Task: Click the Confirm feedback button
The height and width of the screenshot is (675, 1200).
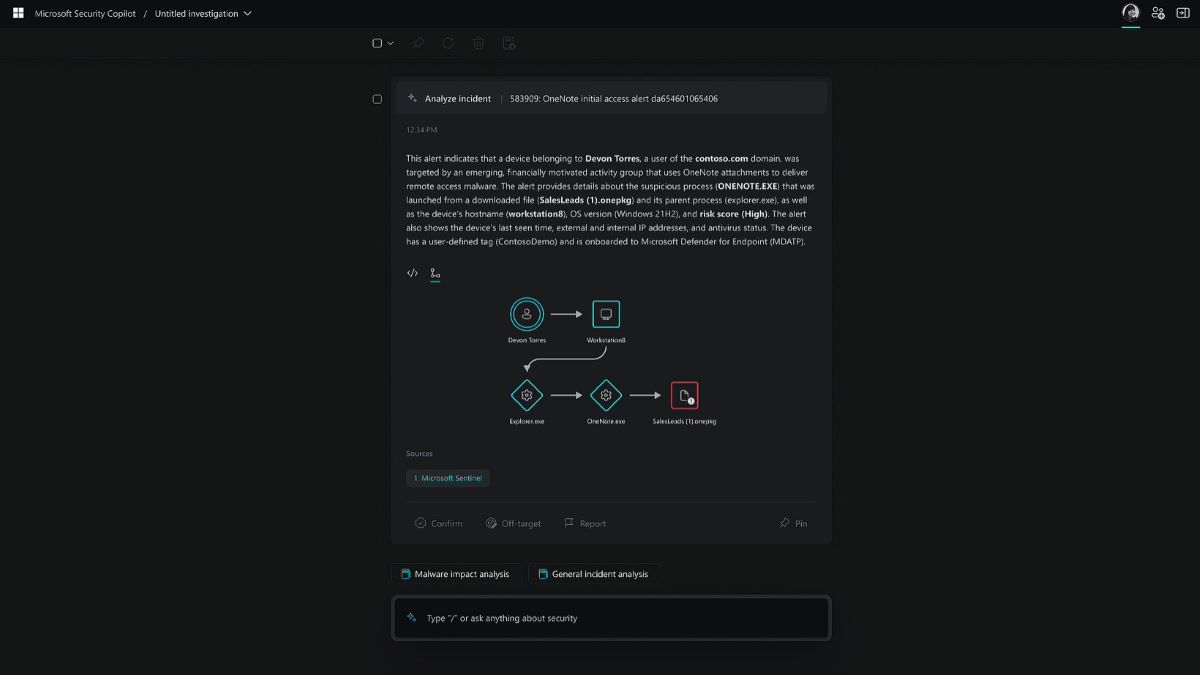Action: coord(438,523)
